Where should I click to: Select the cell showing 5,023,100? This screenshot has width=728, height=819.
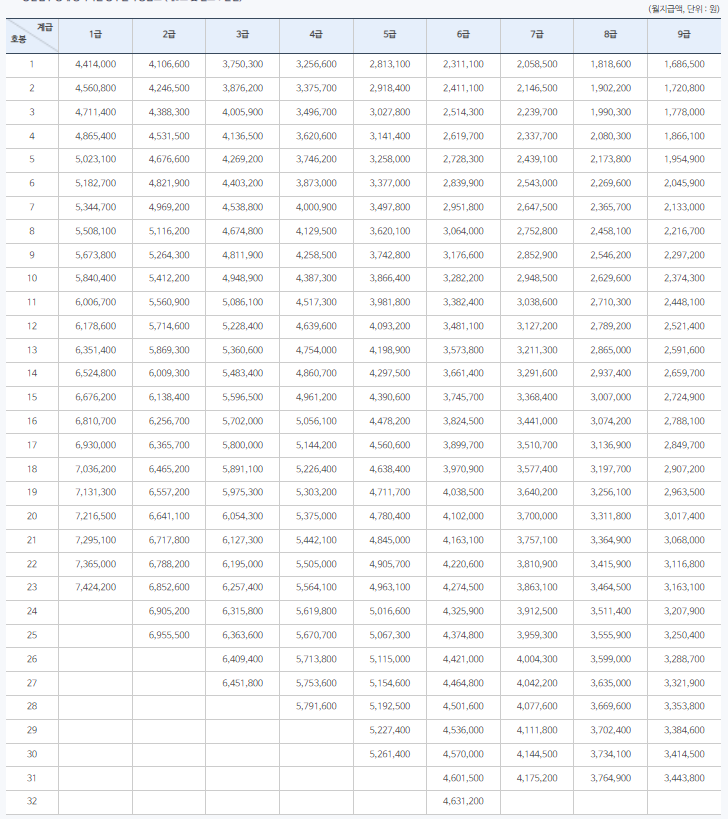96,159
